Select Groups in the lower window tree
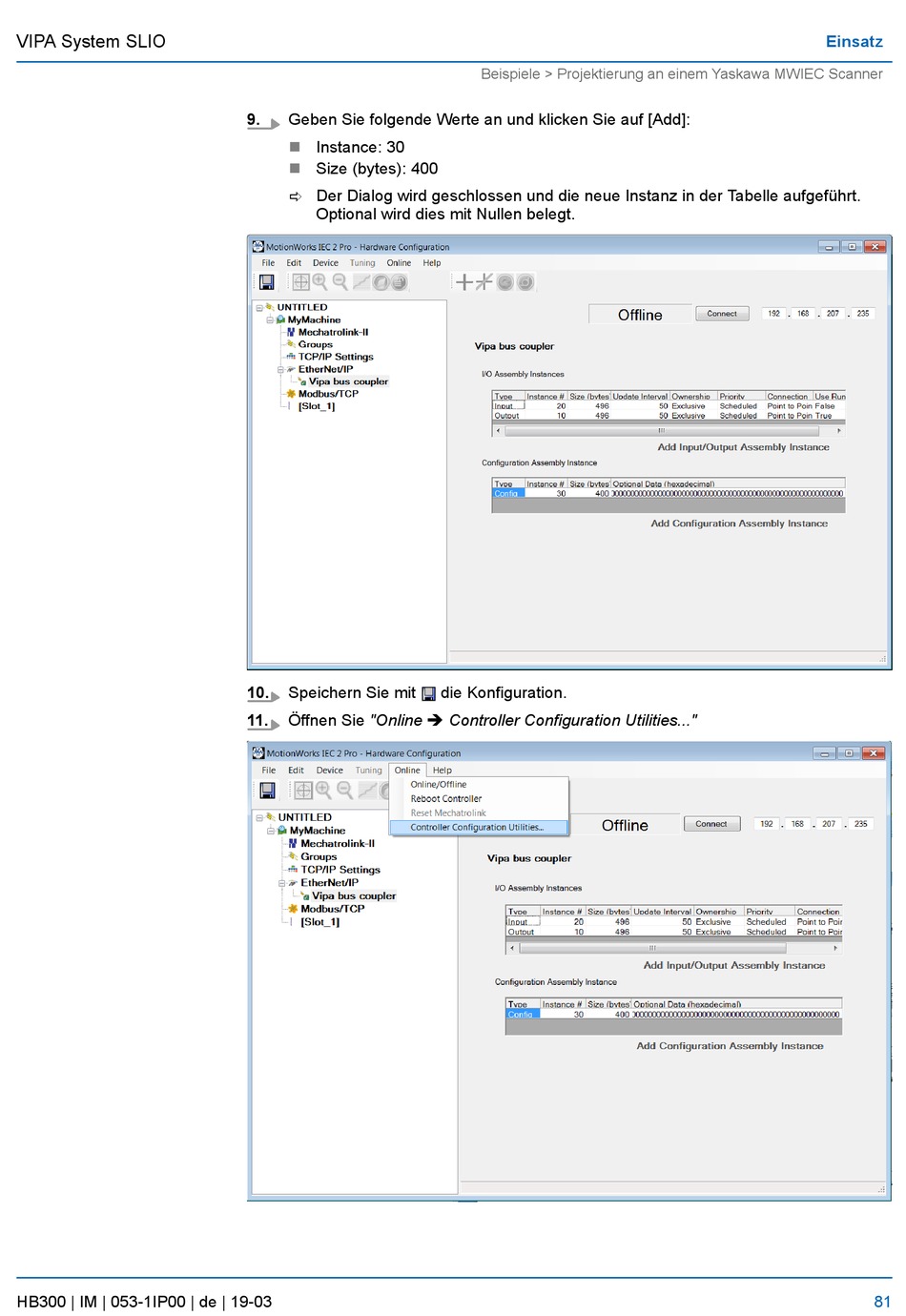The height and width of the screenshot is (1316, 906). [x=319, y=857]
